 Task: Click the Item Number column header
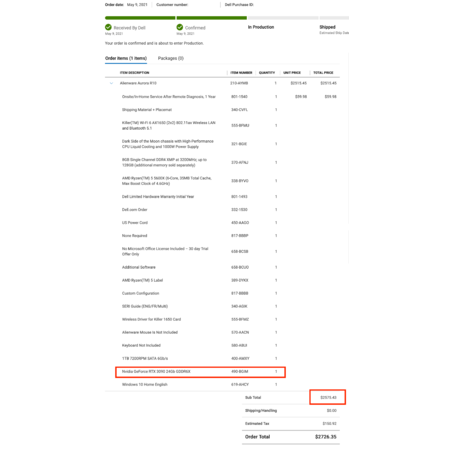(241, 73)
